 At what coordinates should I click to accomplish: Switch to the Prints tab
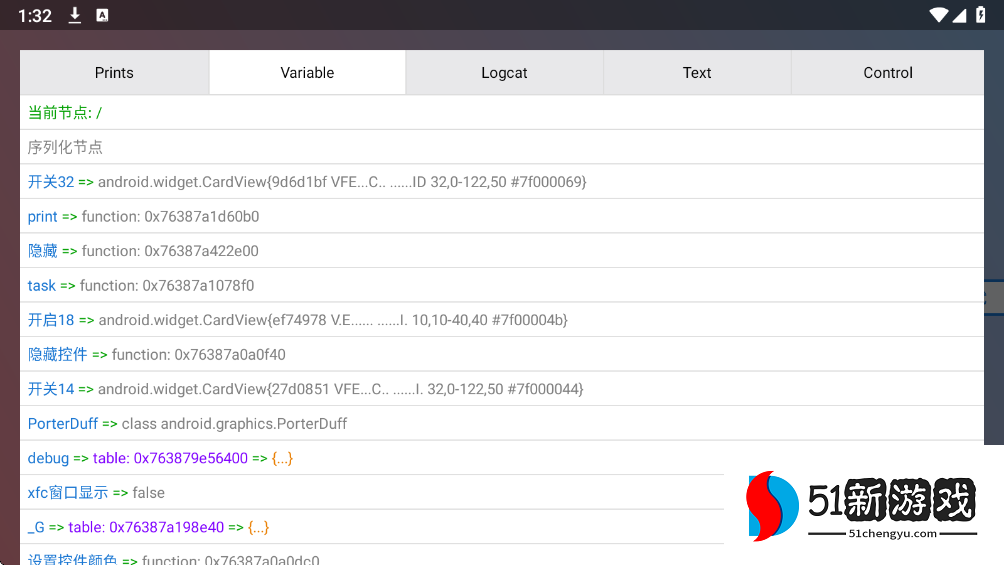[x=114, y=73]
